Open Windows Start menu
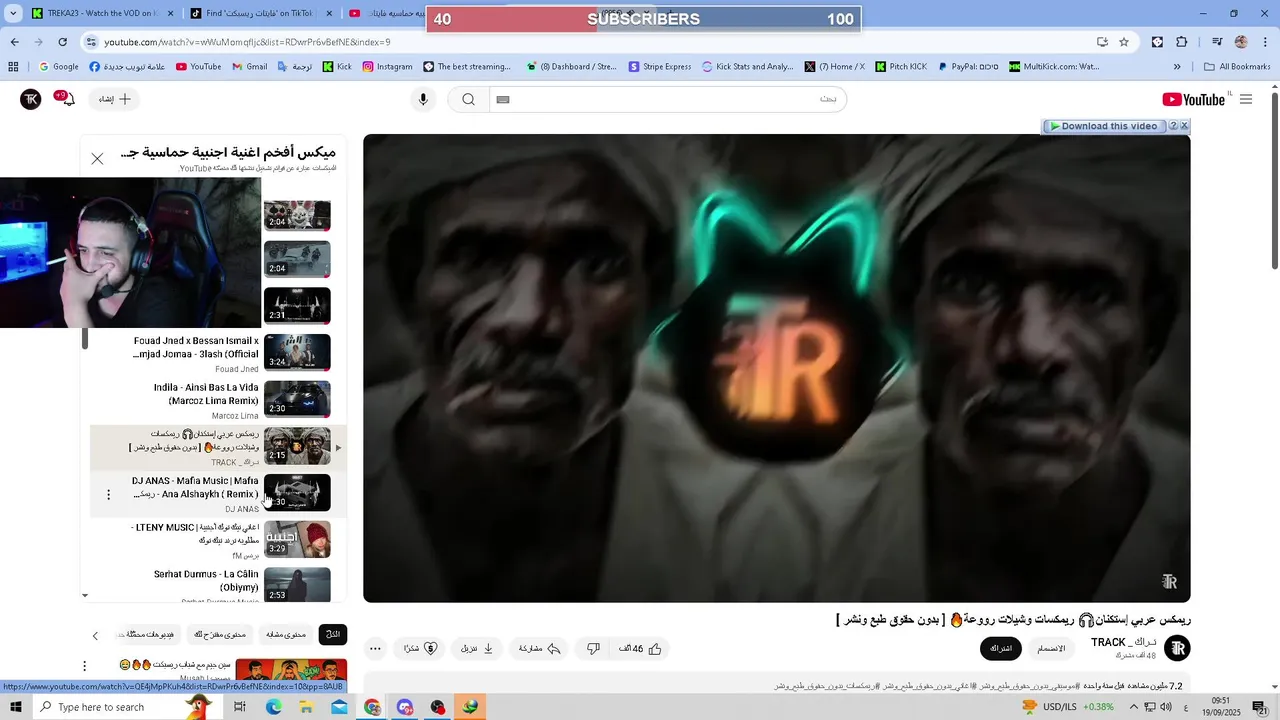This screenshot has width=1280, height=720. (x=16, y=707)
